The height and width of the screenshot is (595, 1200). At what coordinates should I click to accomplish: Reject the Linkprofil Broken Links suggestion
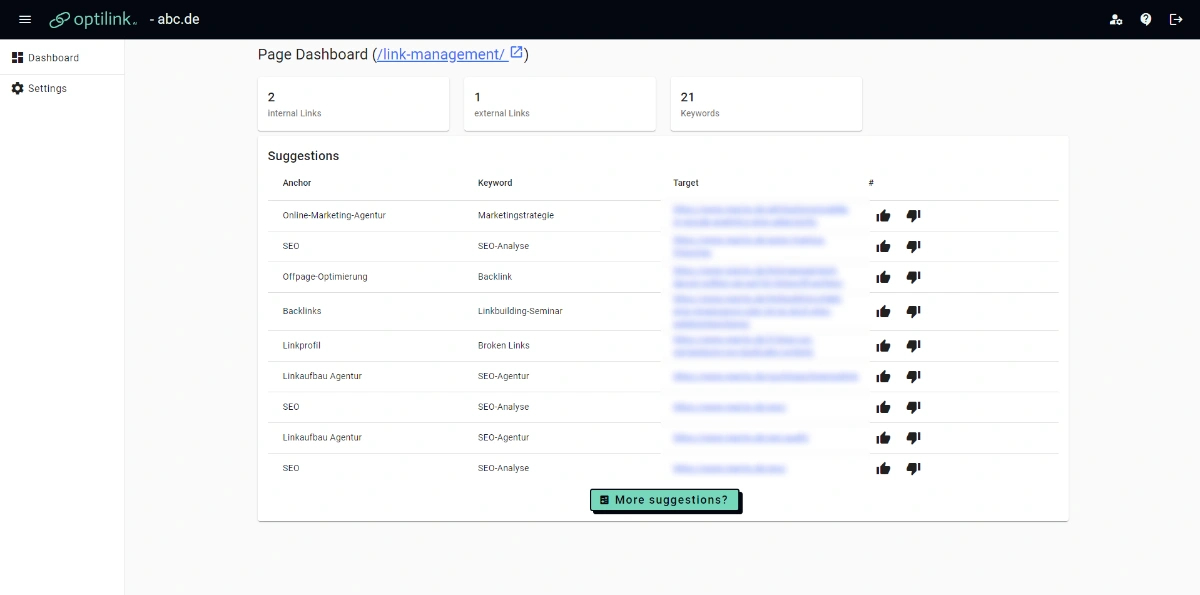913,346
